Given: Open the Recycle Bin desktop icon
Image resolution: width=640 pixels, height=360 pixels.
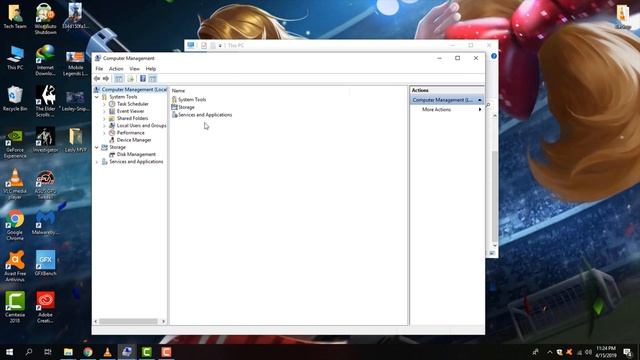Looking at the screenshot, I should (x=15, y=98).
